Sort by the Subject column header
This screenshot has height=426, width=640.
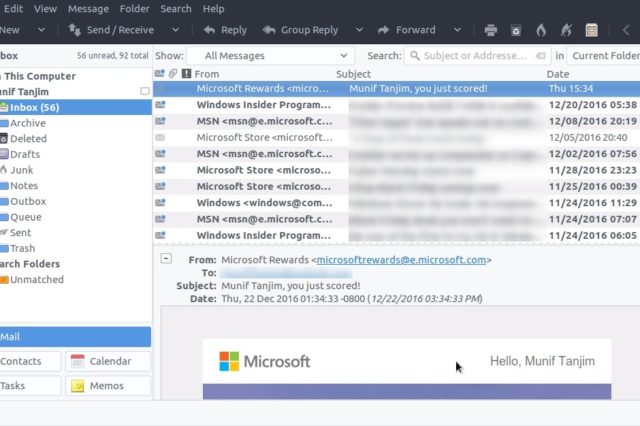point(353,74)
